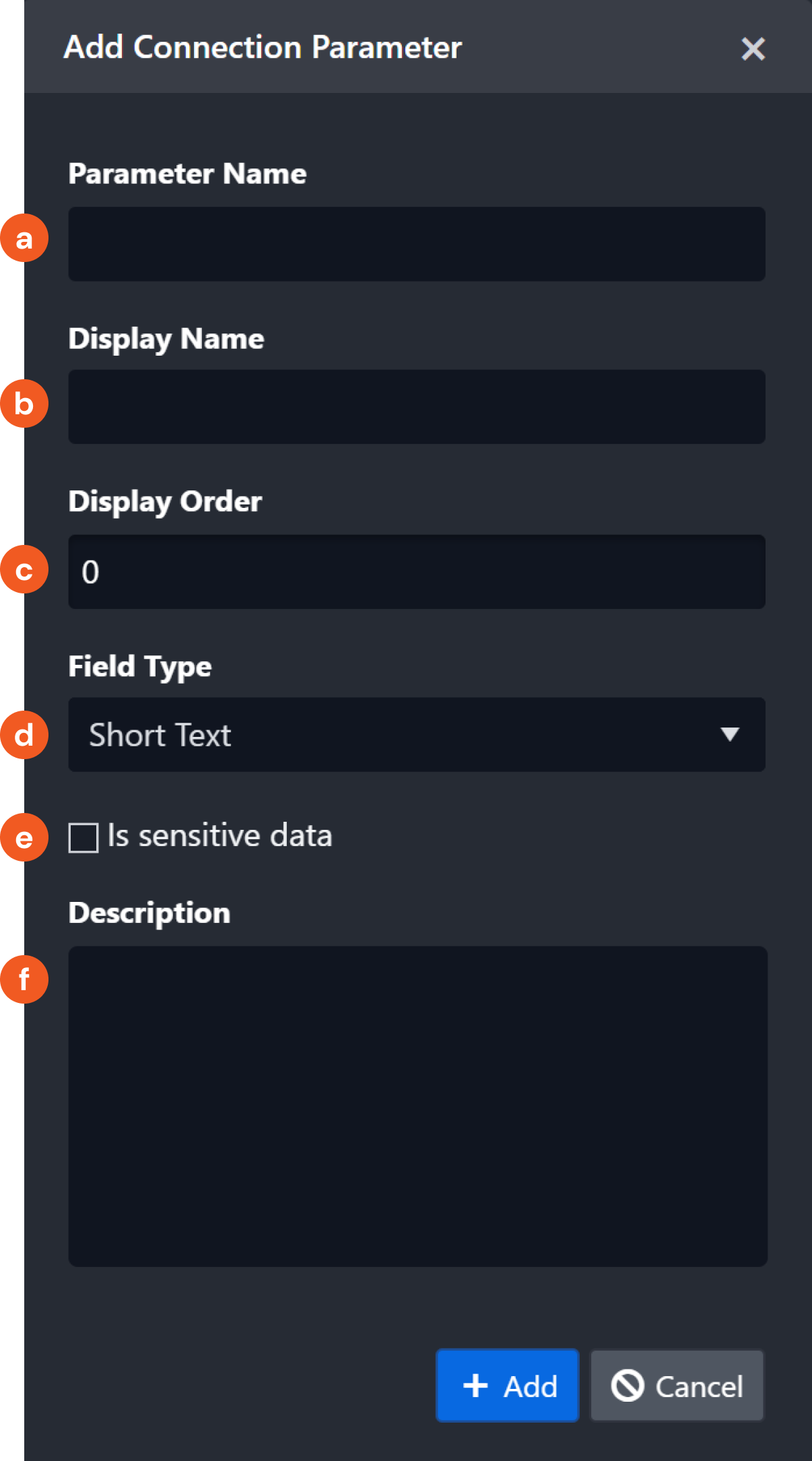Close the Add Connection Parameter dialog

pos(753,48)
